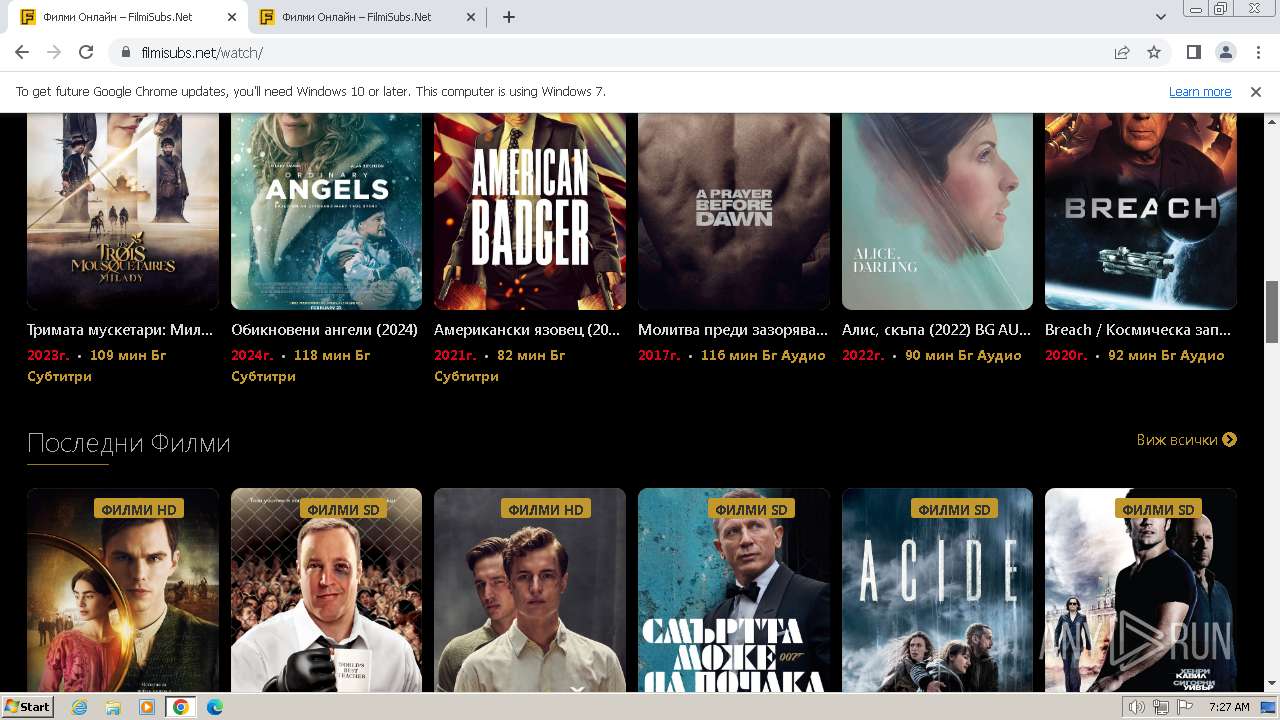Image resolution: width=1280 pixels, height=720 pixels.
Task: Click '90 мин Бг Аудио' text
Action: 963,355
